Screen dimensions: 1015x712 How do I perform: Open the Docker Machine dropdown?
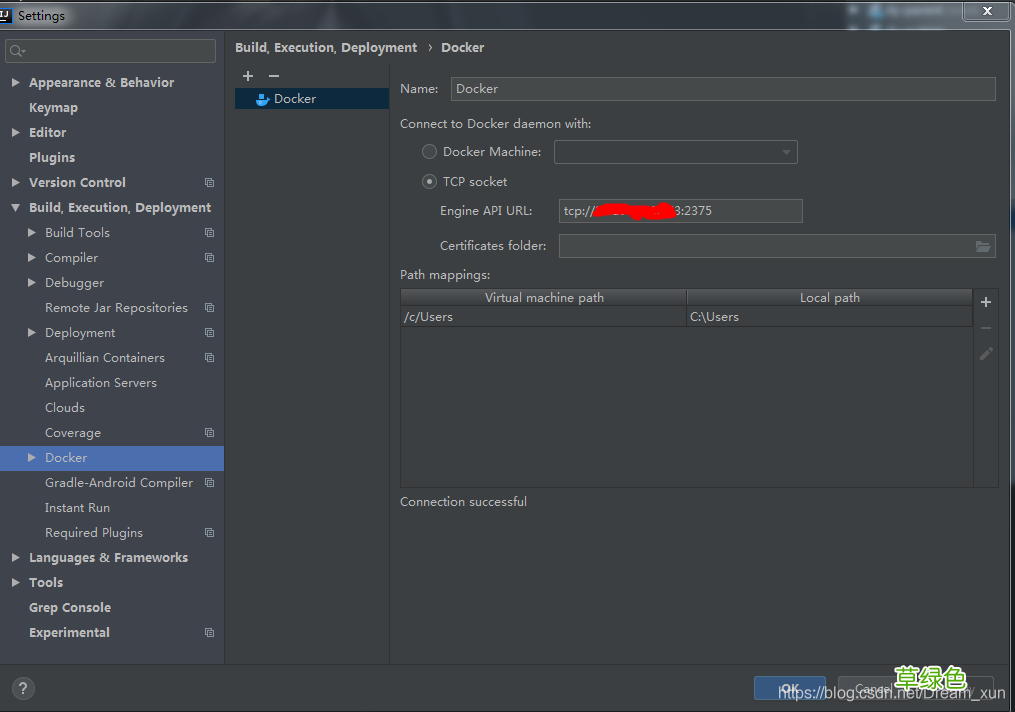coord(785,151)
